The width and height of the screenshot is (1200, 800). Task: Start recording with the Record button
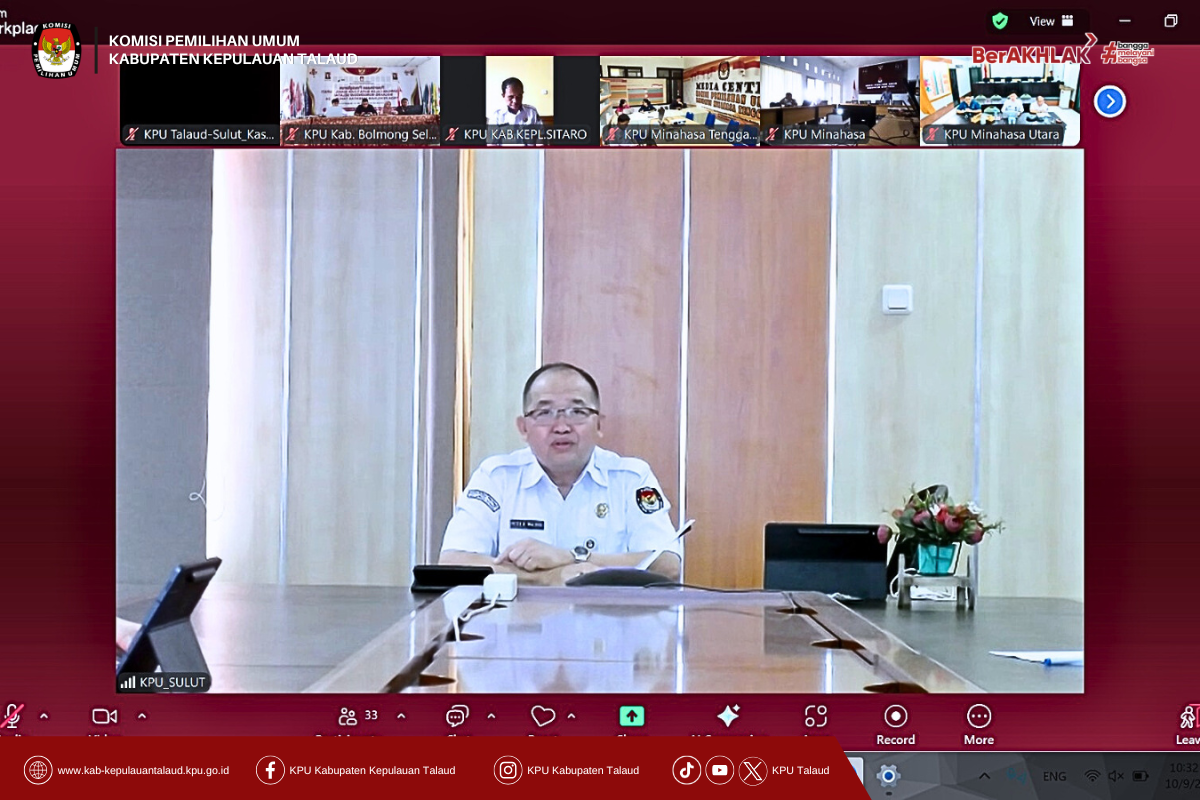coord(896,717)
